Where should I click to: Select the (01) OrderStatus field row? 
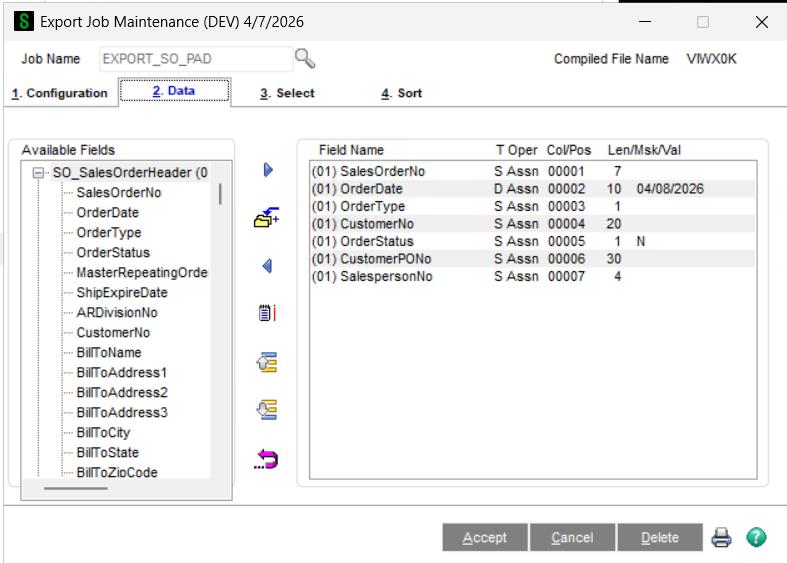point(533,241)
